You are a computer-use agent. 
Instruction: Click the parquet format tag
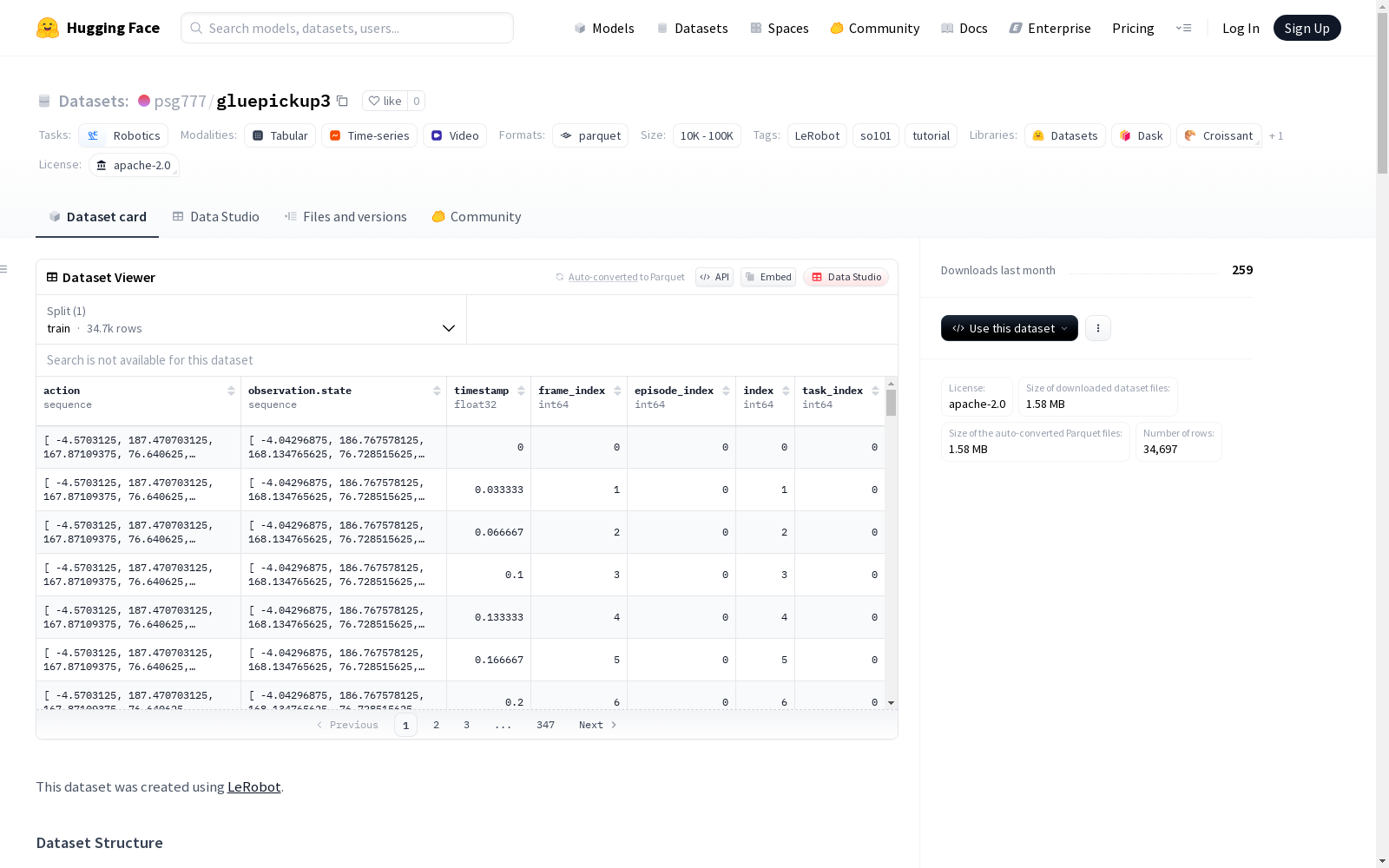pos(590,135)
